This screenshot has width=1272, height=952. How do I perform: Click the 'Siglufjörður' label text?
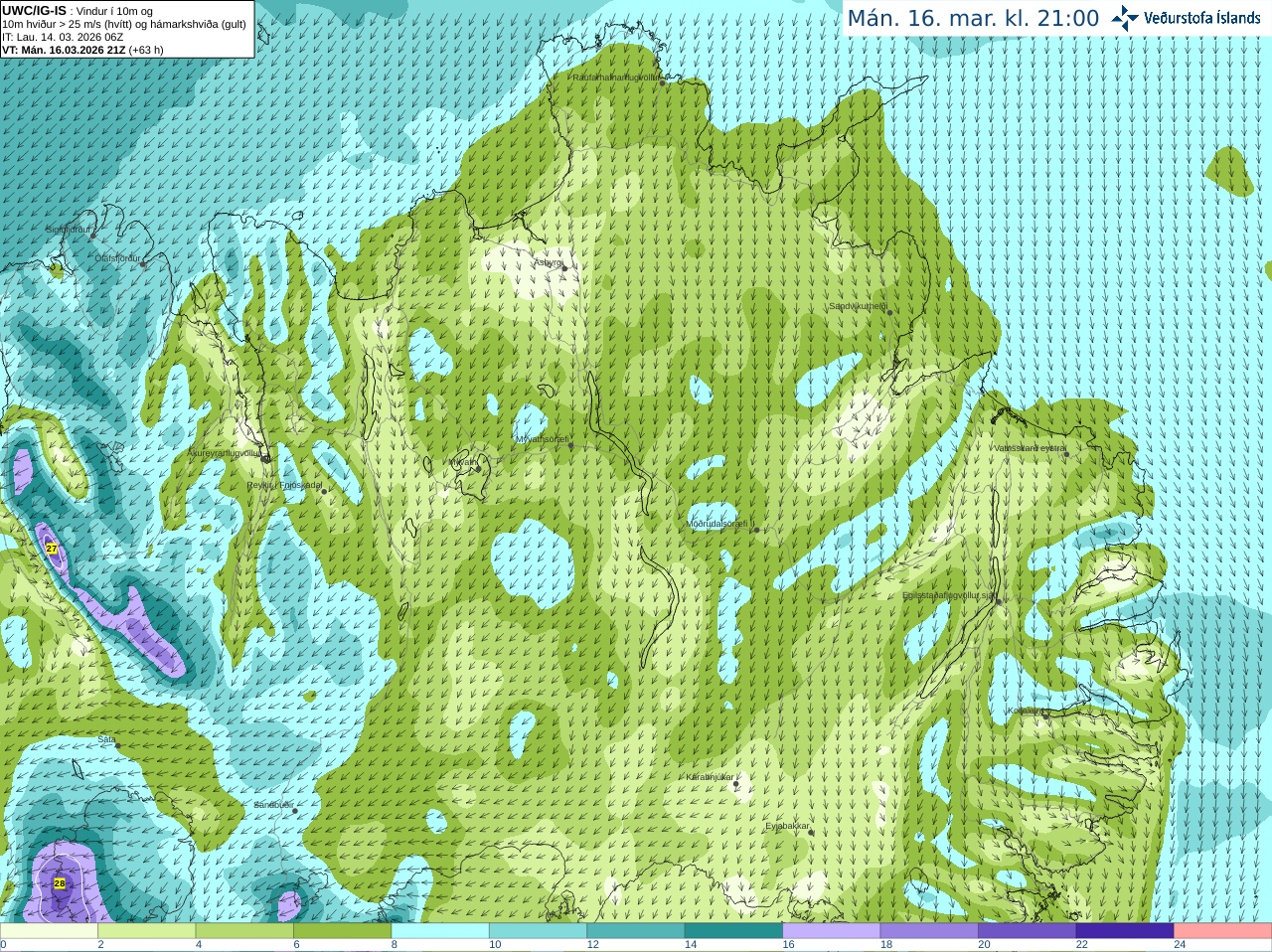click(x=68, y=230)
